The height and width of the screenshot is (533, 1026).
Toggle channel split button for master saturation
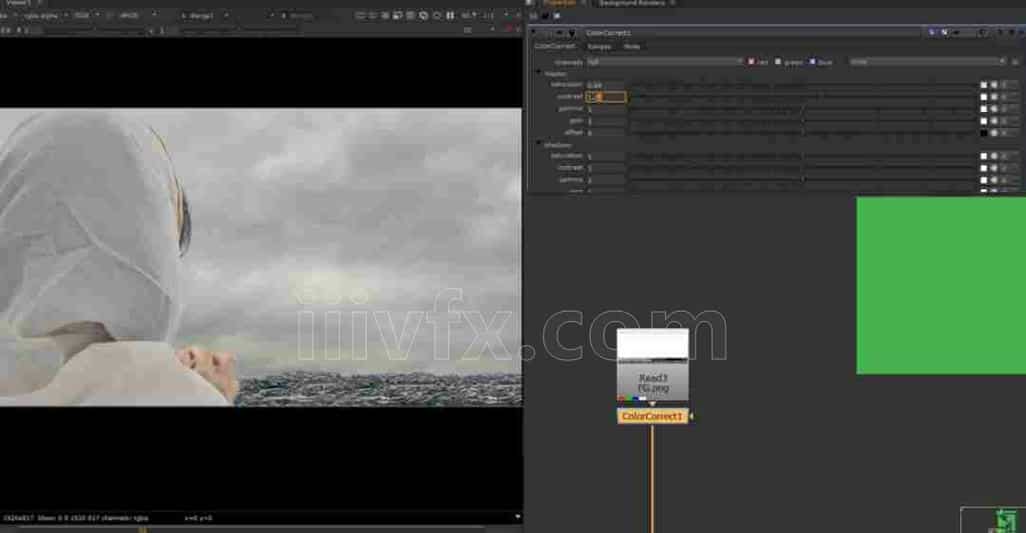1006,85
